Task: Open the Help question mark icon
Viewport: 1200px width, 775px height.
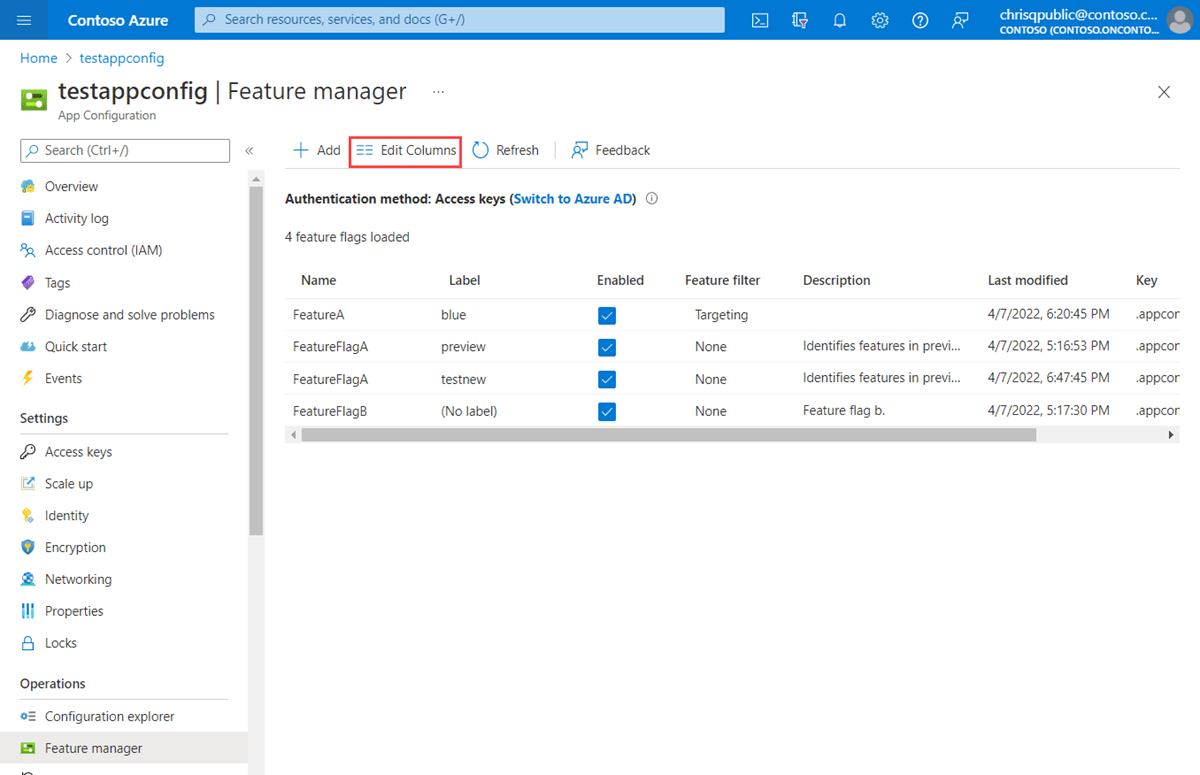Action: coord(920,20)
